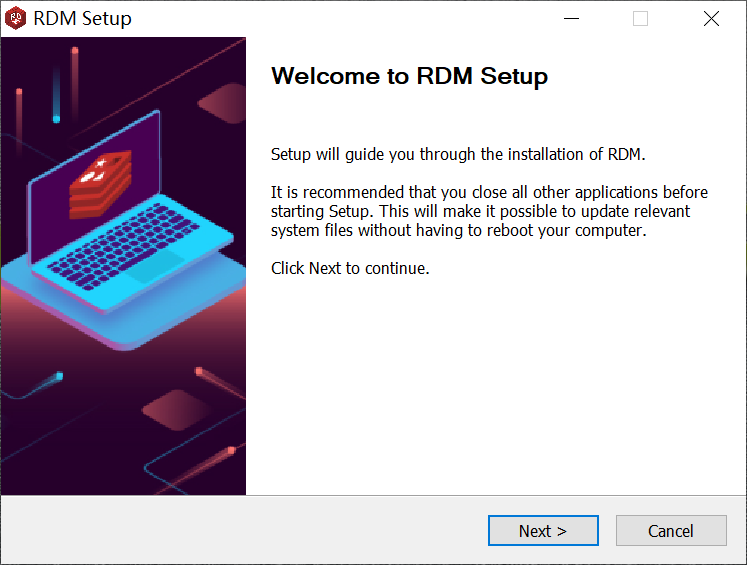Click the pink diamond shape at the banner top

click(222, 102)
